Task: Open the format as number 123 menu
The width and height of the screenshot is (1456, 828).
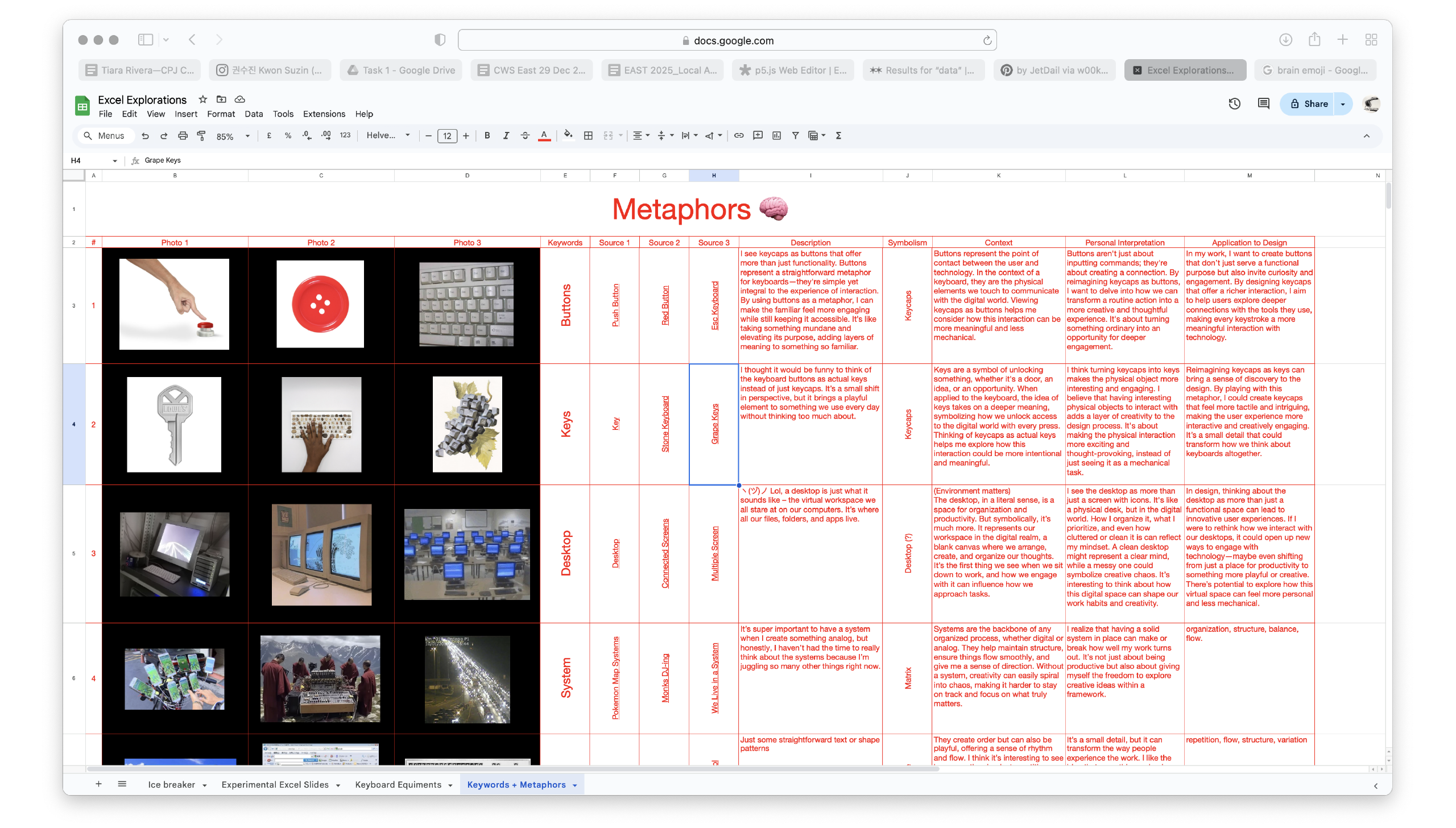Action: click(345, 136)
